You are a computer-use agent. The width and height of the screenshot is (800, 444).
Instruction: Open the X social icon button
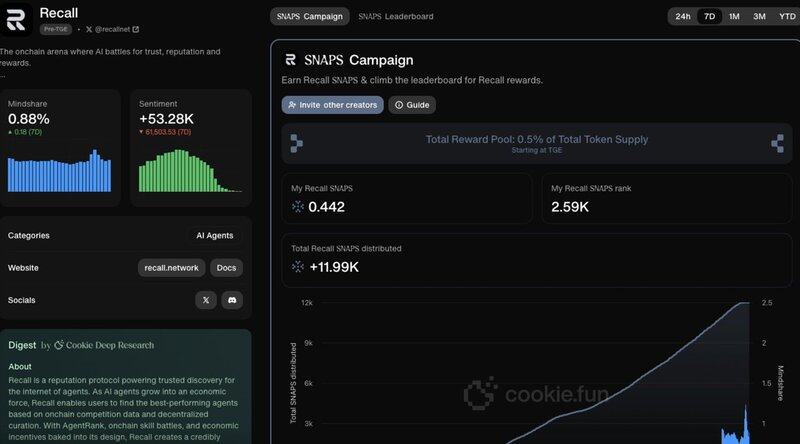[206, 300]
